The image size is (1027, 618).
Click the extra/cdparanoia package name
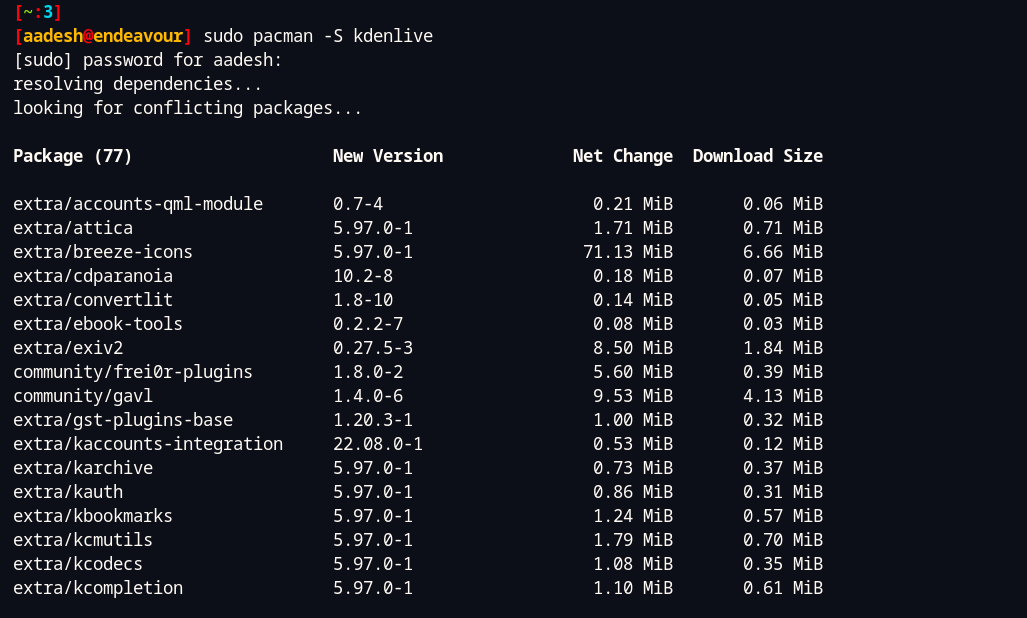[93, 276]
